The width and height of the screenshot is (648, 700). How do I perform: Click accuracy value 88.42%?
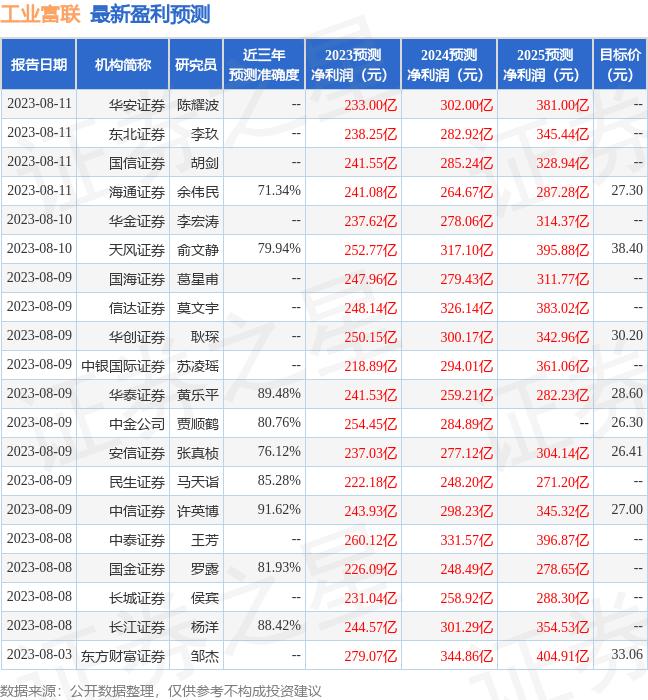(279, 626)
